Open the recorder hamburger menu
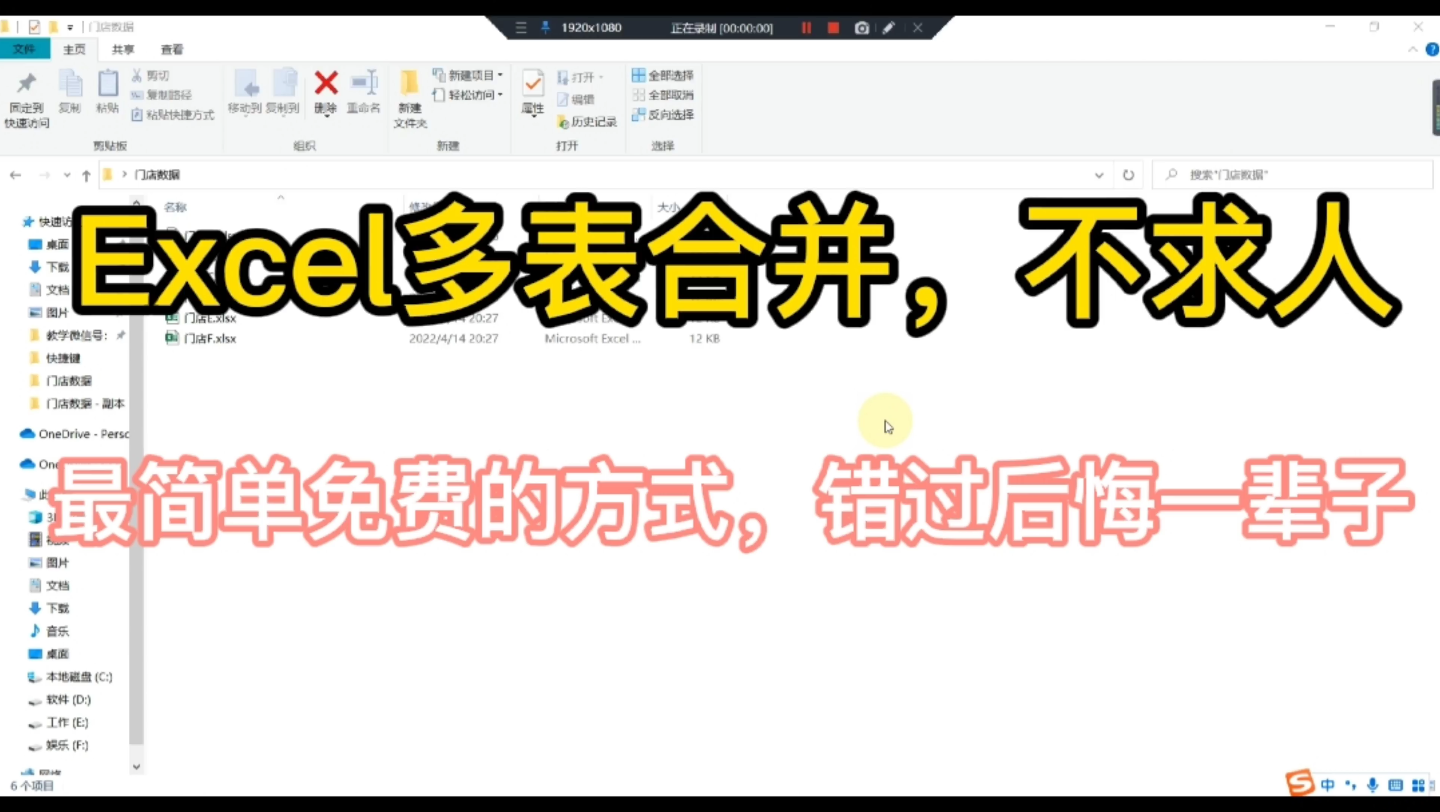This screenshot has height=812, width=1440. pos(521,28)
